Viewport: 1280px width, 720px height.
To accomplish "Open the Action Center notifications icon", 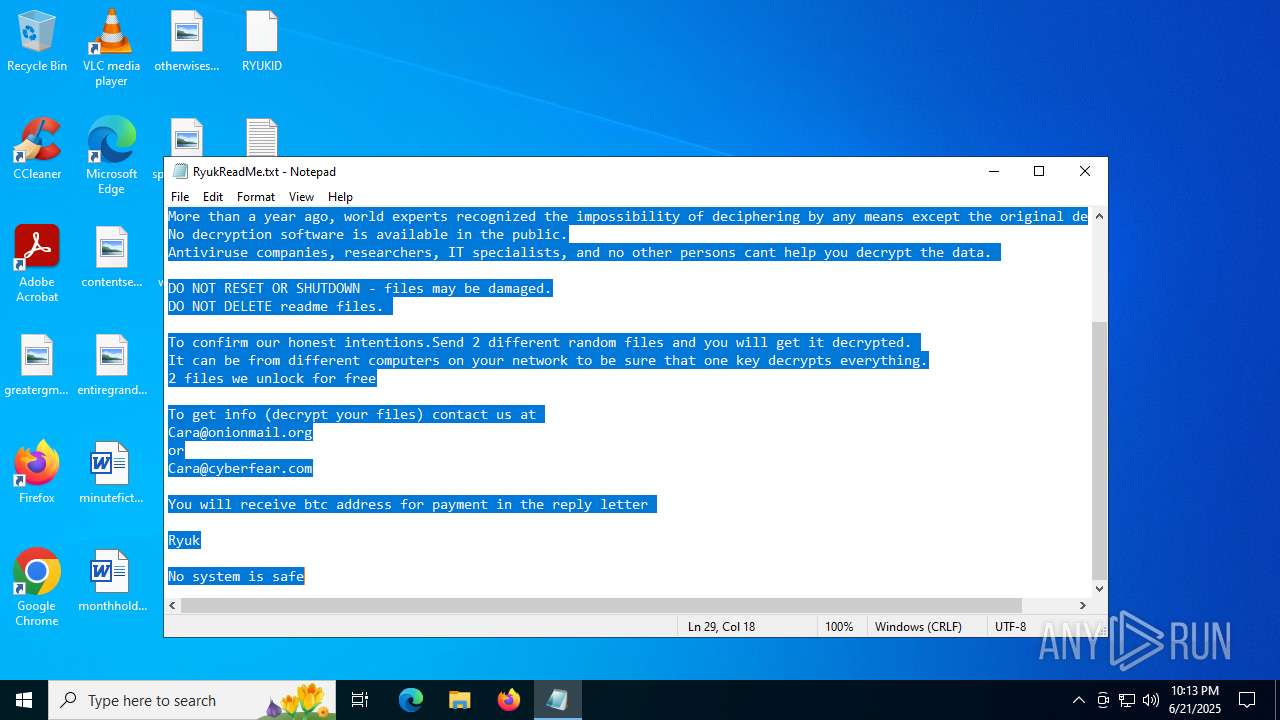I will [x=1247, y=700].
